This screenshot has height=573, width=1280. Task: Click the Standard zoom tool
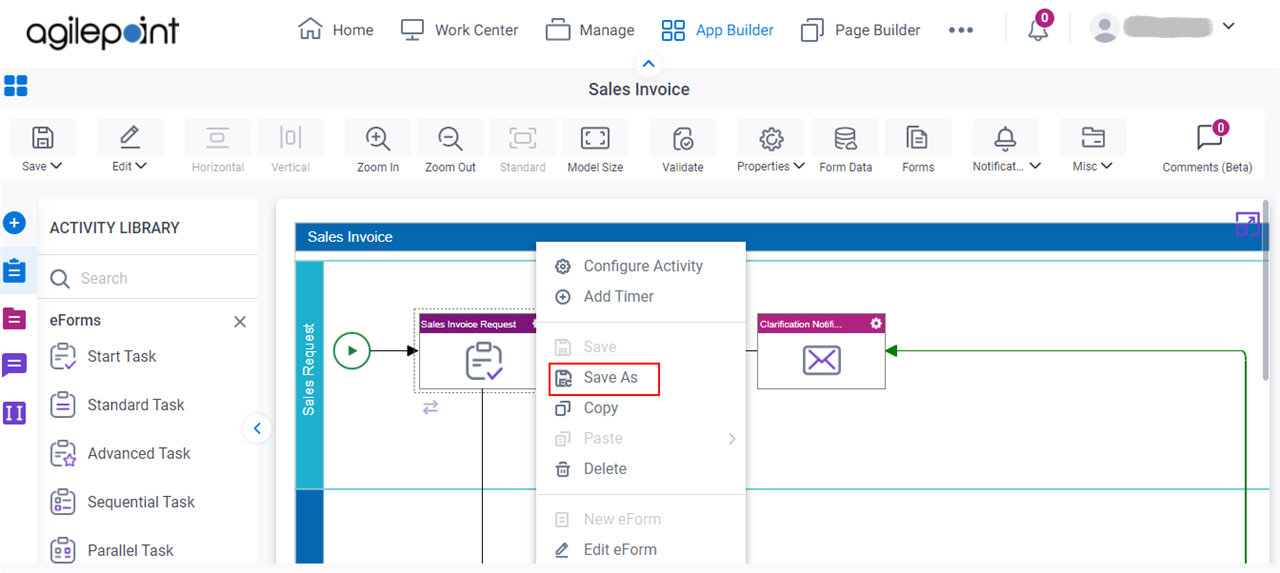click(x=522, y=146)
